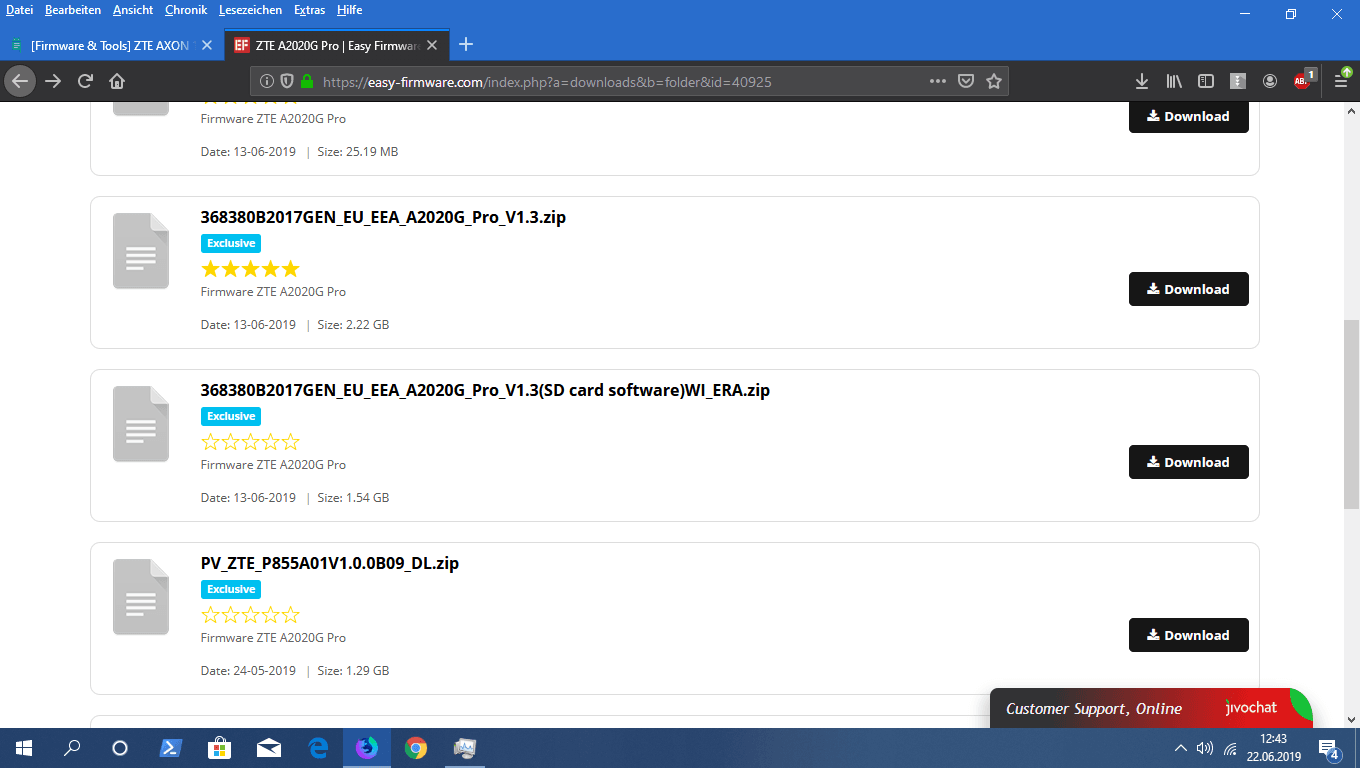Open the Mail app in taskbar
Screen dimensions: 1360x768
[268, 748]
